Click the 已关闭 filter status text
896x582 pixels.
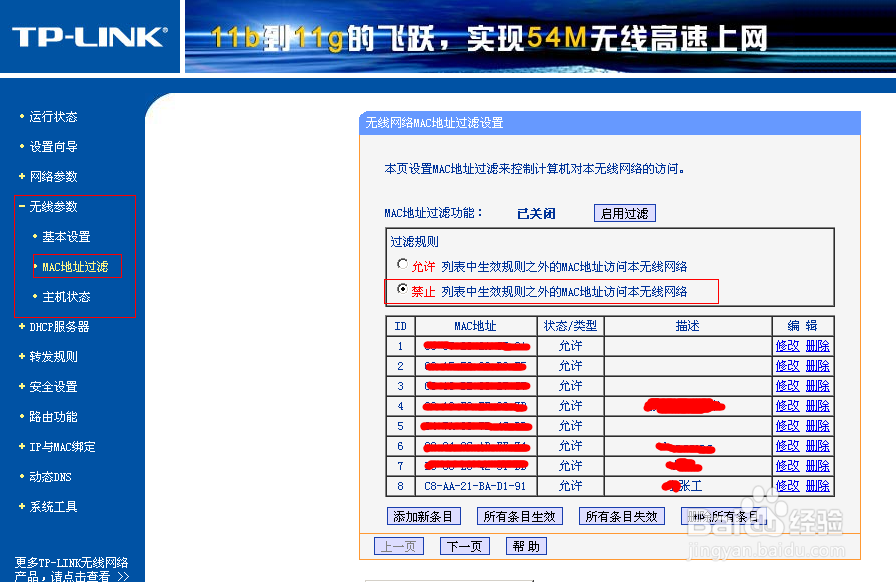[x=536, y=214]
